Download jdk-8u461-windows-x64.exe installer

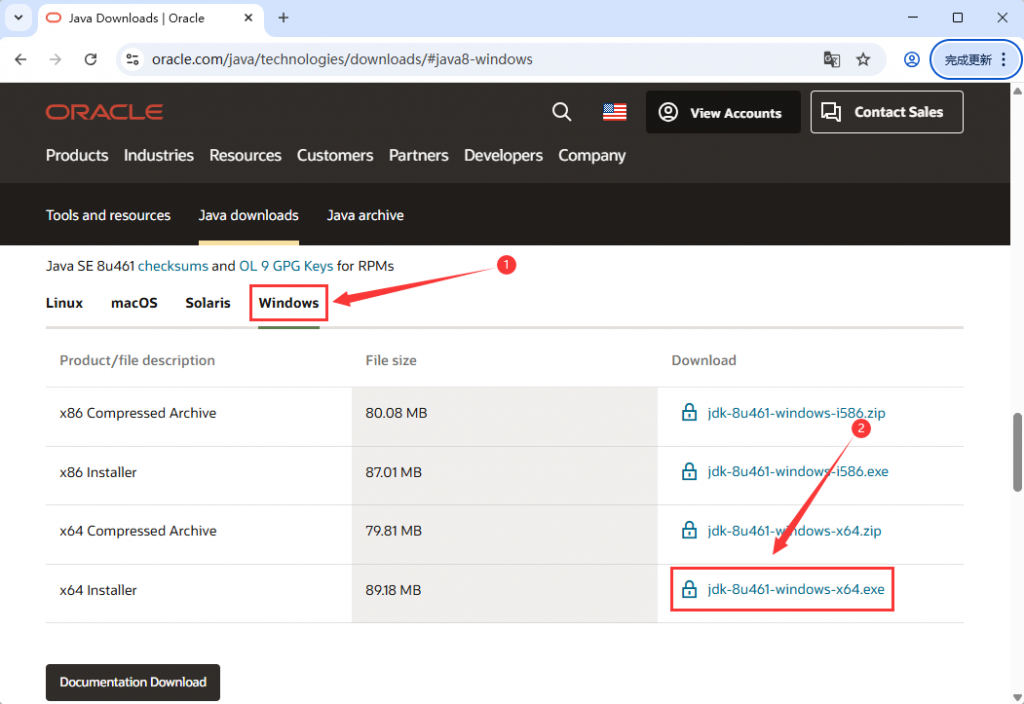click(795, 590)
